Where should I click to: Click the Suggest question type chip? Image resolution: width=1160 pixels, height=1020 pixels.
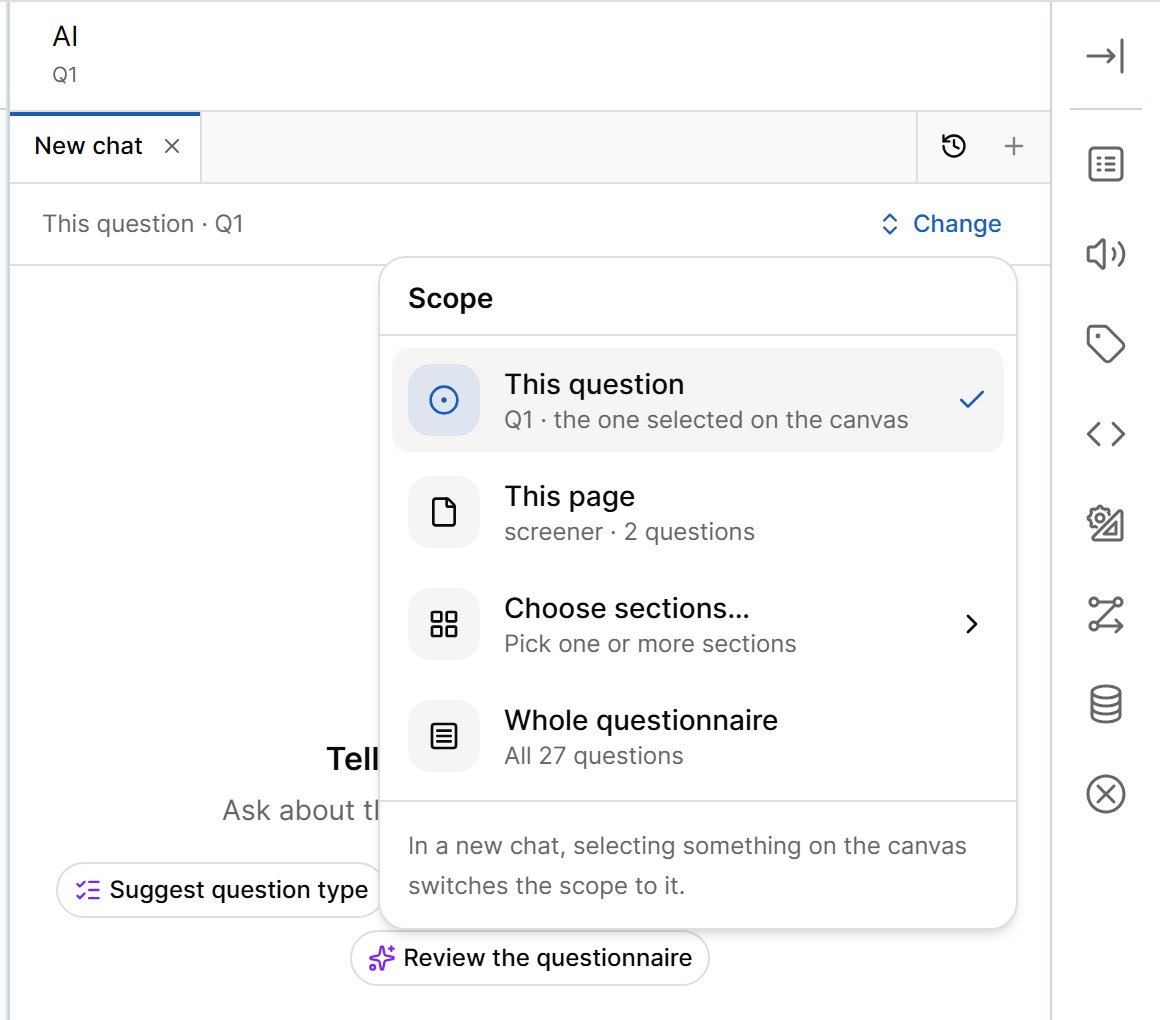tap(220, 890)
